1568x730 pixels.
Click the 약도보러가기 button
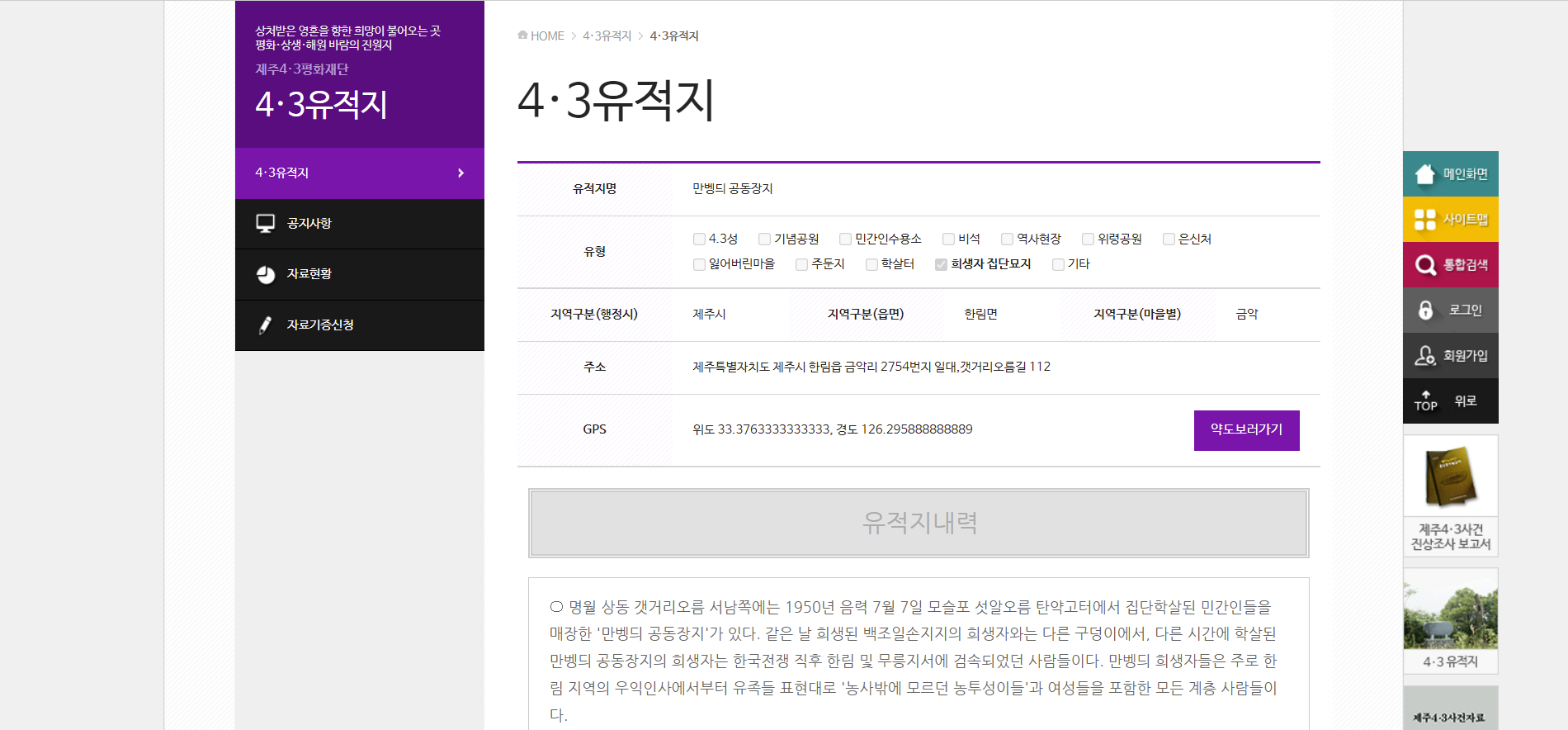point(1246,430)
